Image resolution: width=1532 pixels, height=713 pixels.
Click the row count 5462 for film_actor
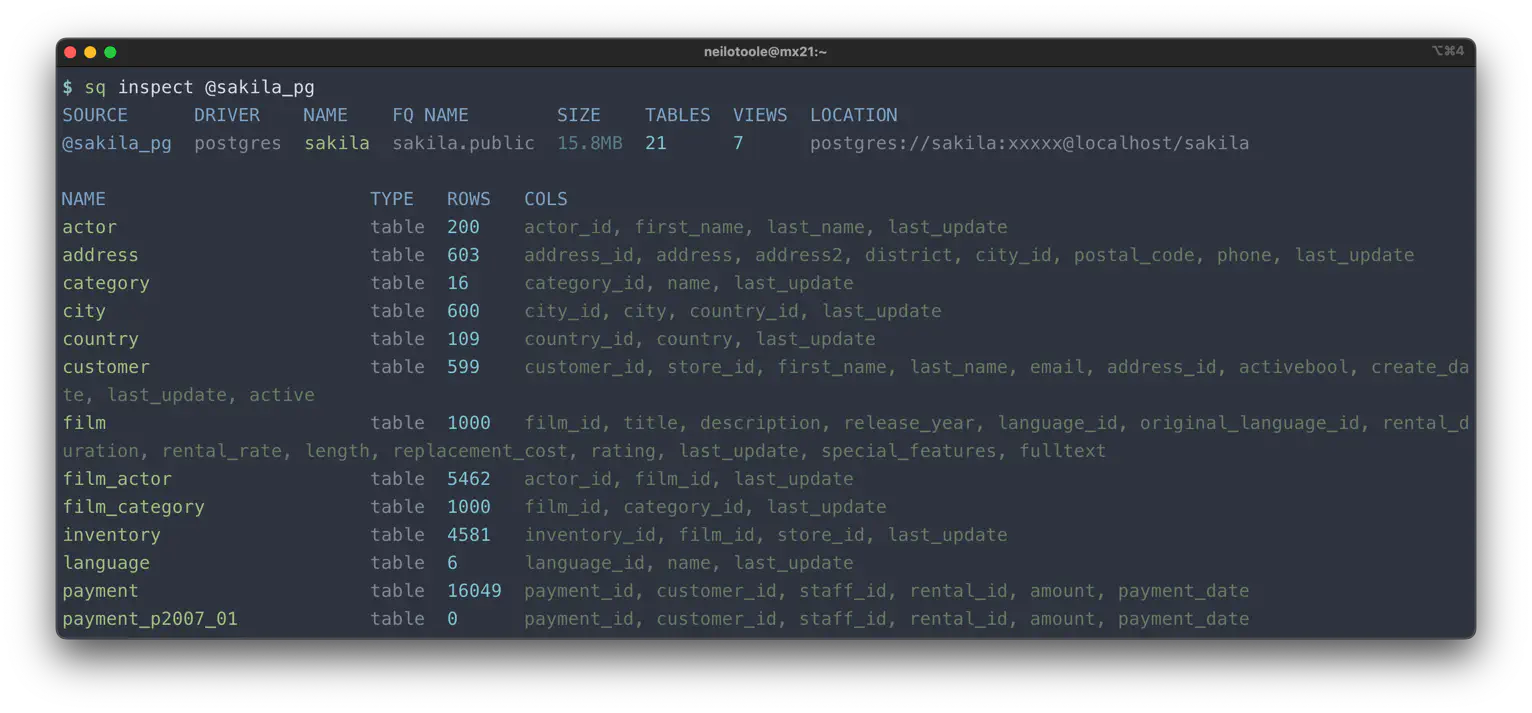pos(469,479)
